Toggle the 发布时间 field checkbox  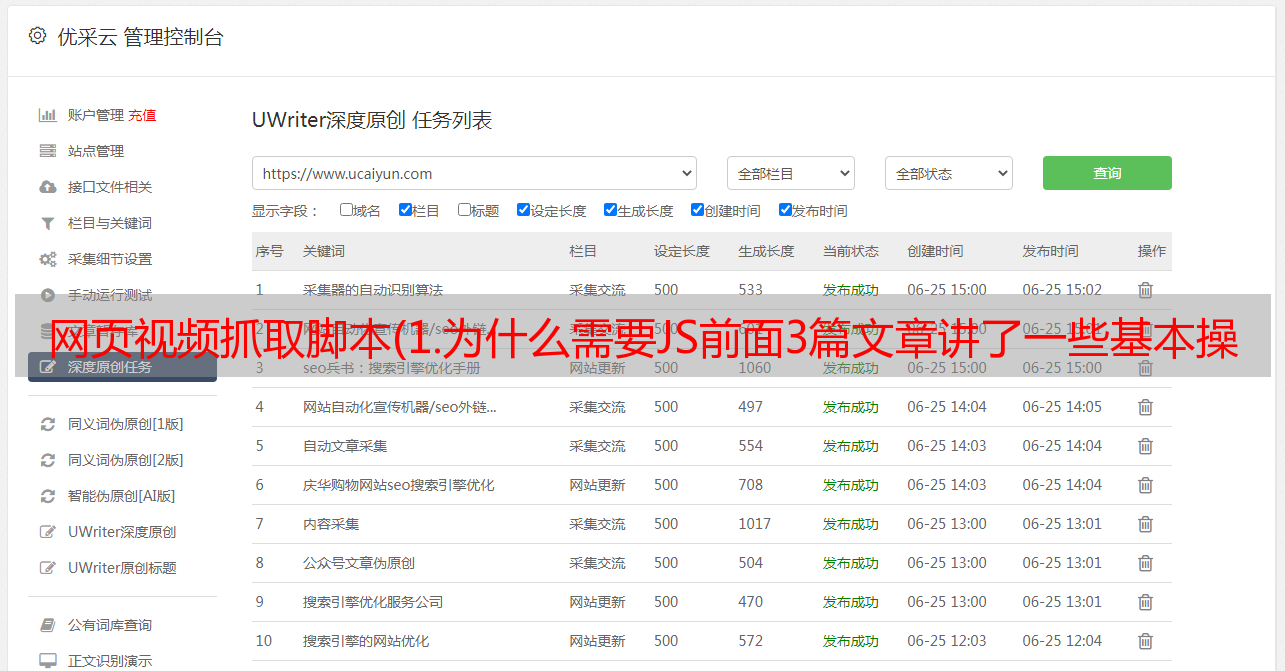pyautogui.click(x=785, y=210)
